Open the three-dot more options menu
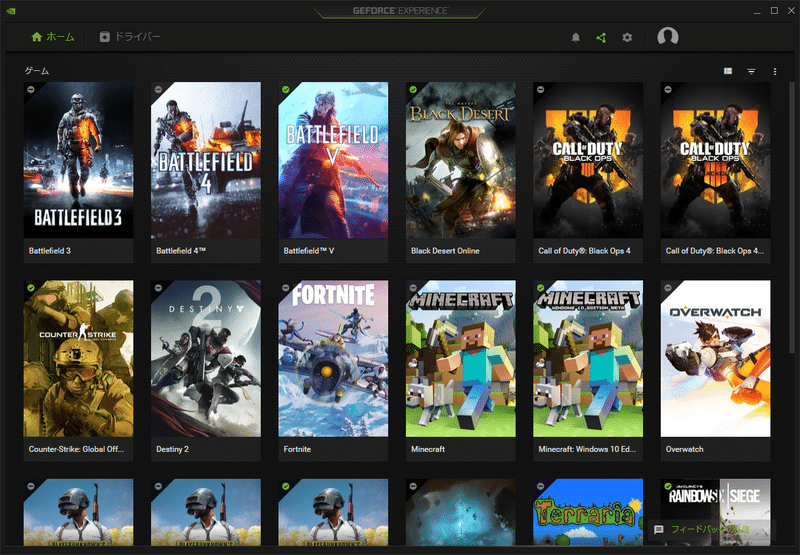The height and width of the screenshot is (555, 800). tap(775, 71)
